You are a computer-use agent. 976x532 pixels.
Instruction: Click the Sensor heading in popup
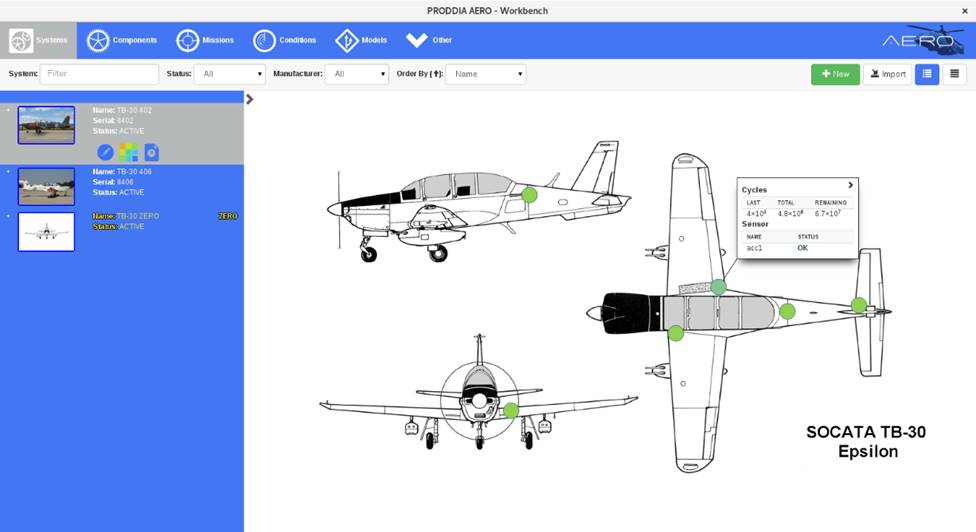[x=755, y=224]
